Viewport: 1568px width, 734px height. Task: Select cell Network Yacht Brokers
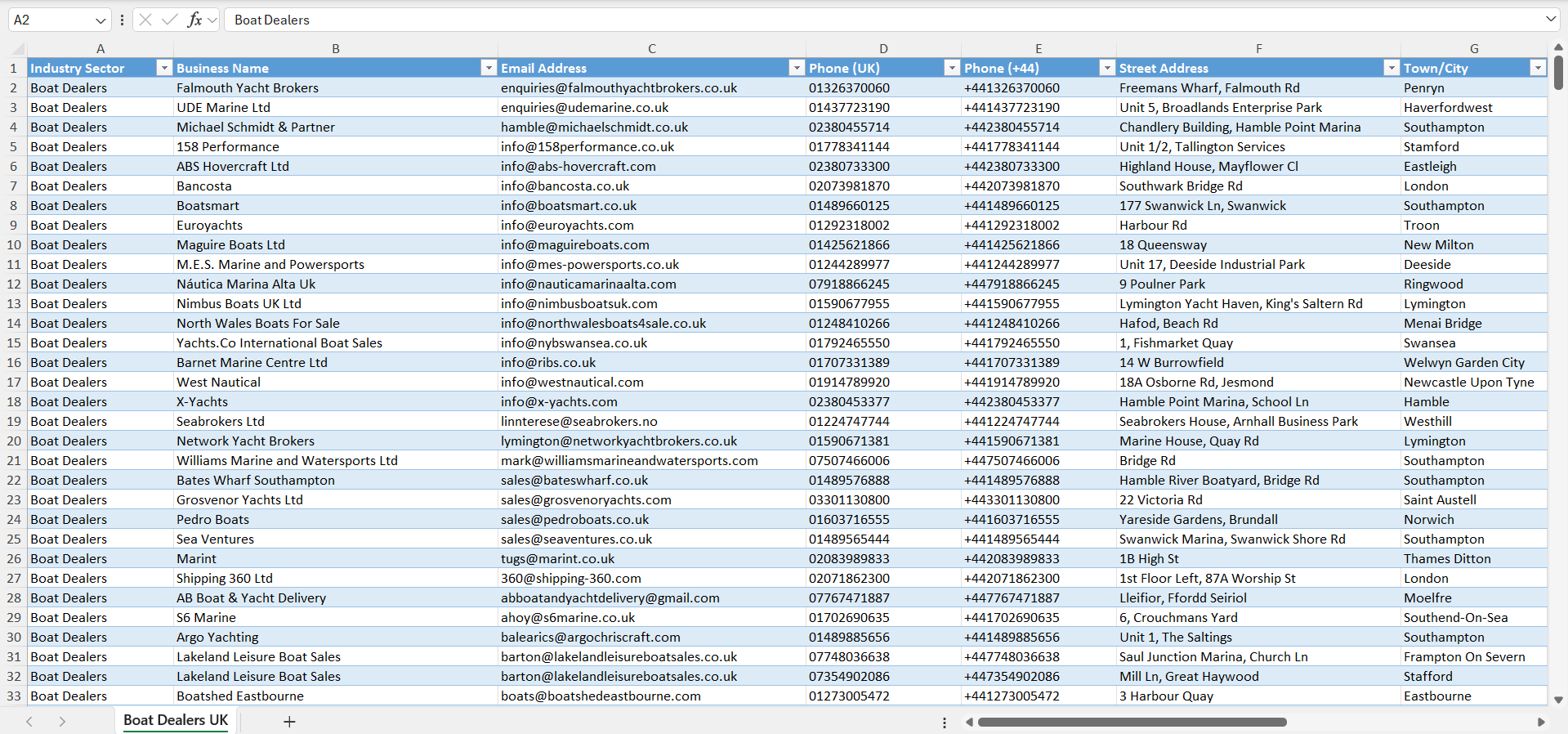336,441
